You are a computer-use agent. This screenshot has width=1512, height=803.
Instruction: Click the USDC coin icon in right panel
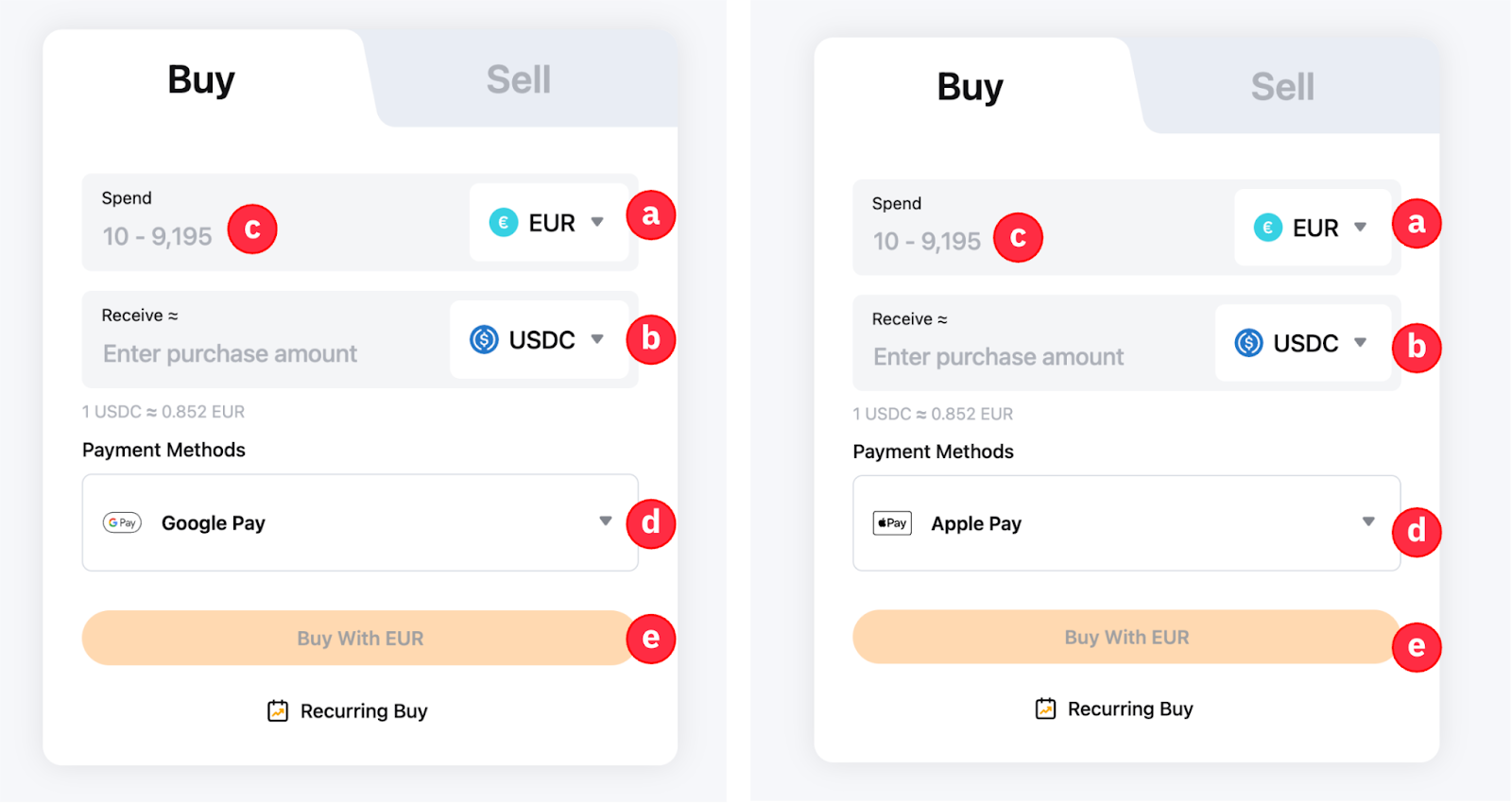[1248, 343]
